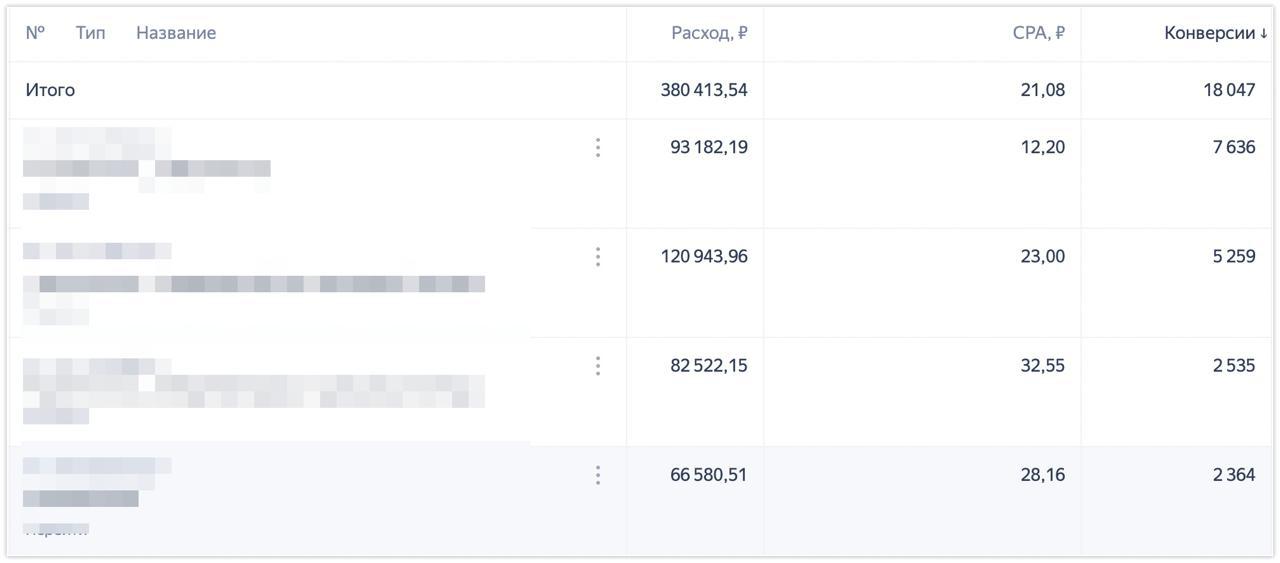This screenshot has height=563, width=1280.
Task: Click the Название column header
Action: pos(176,33)
